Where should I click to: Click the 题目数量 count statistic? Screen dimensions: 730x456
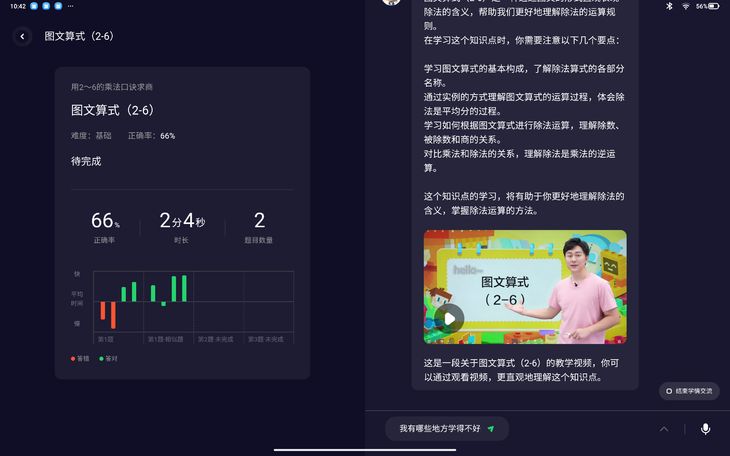tap(259, 226)
